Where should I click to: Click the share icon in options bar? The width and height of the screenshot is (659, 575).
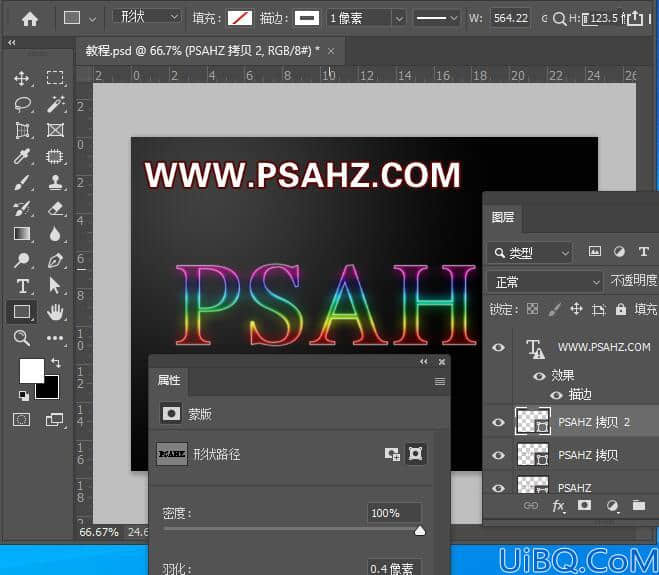click(x=635, y=18)
